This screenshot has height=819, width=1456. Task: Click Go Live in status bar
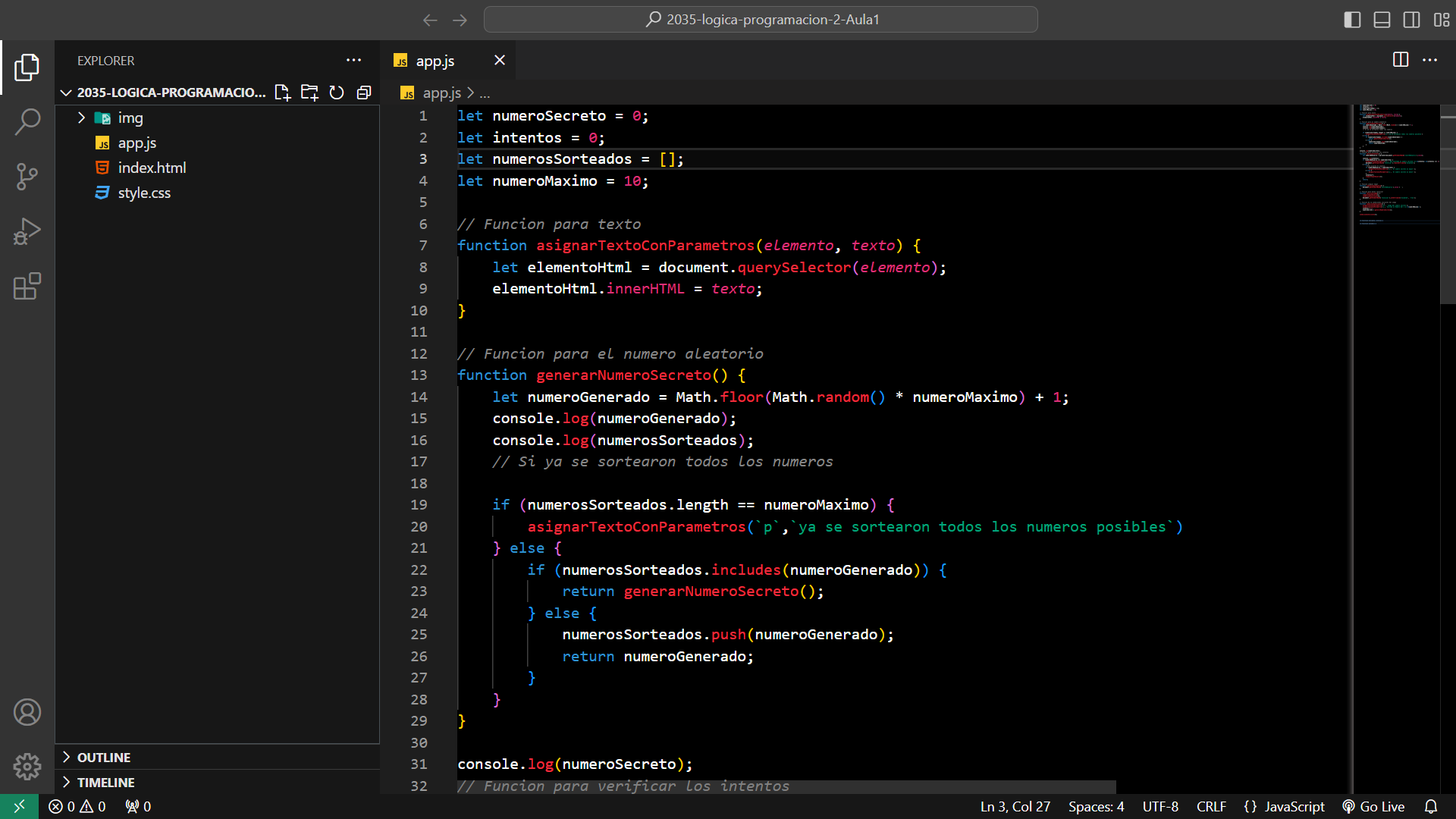coord(1373,807)
